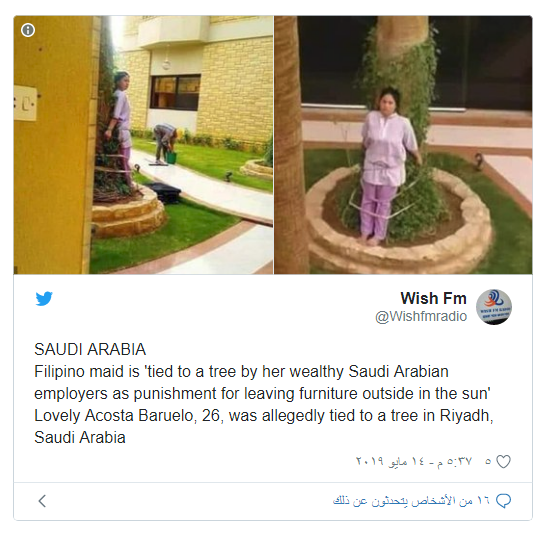Open the Wish Fm profile avatar

click(494, 307)
